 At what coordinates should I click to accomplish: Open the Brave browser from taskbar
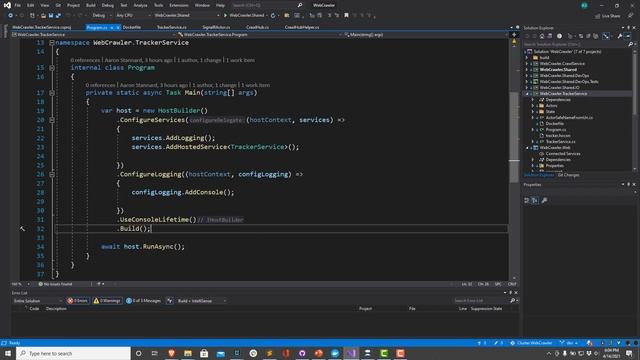coord(171,353)
